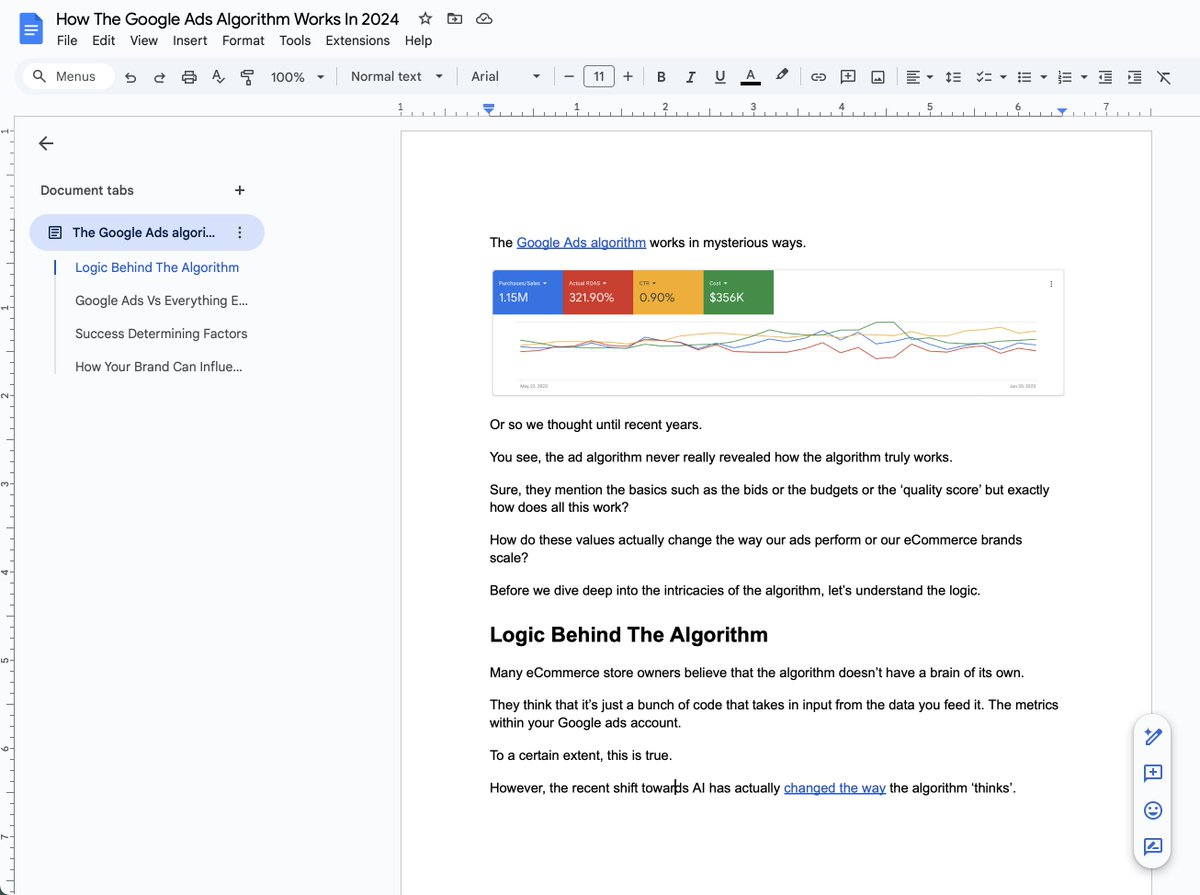Run spelling and grammar check
Screen dimensions: 1200x895
218,77
